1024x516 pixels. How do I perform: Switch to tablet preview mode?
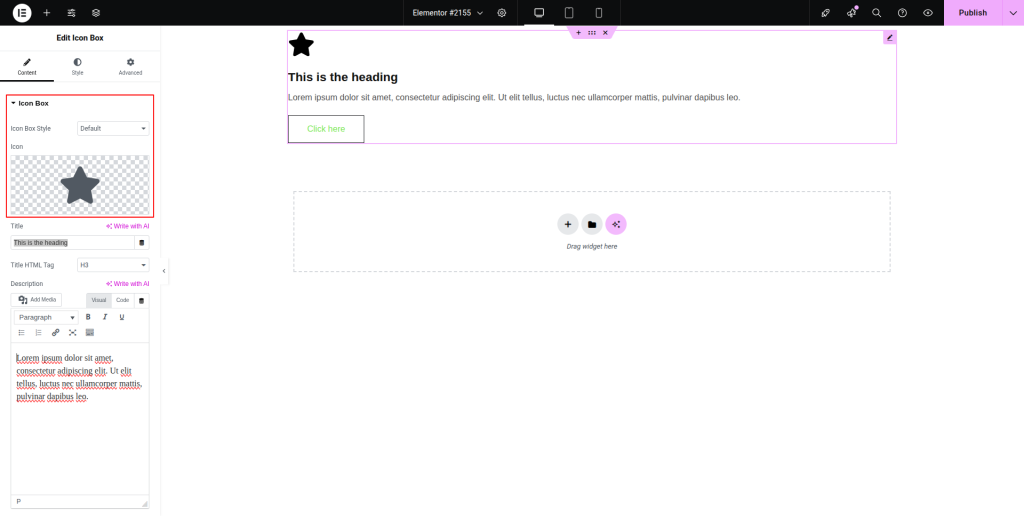coord(569,13)
